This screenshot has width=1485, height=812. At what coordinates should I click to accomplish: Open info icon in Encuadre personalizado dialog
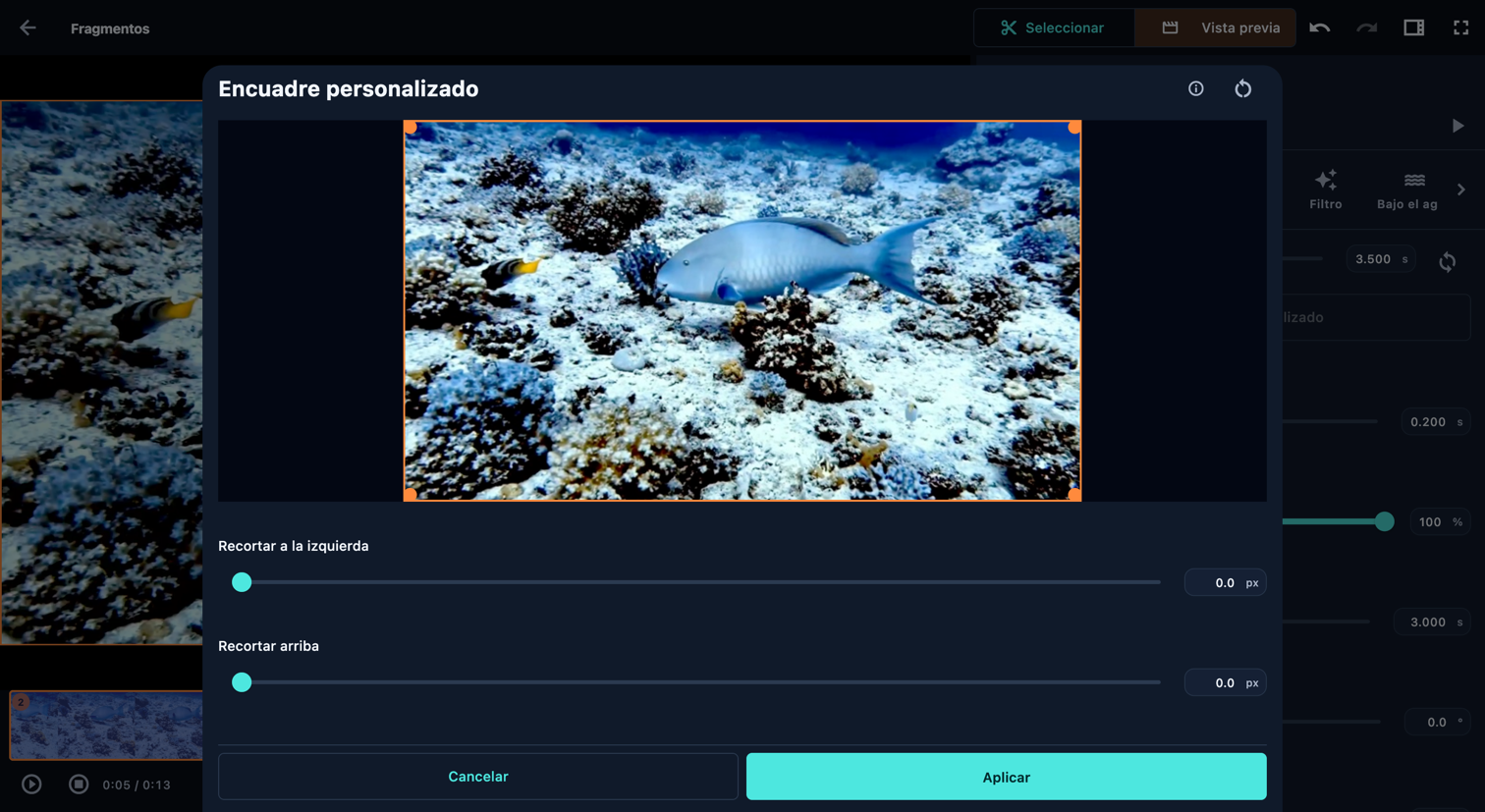1195,88
